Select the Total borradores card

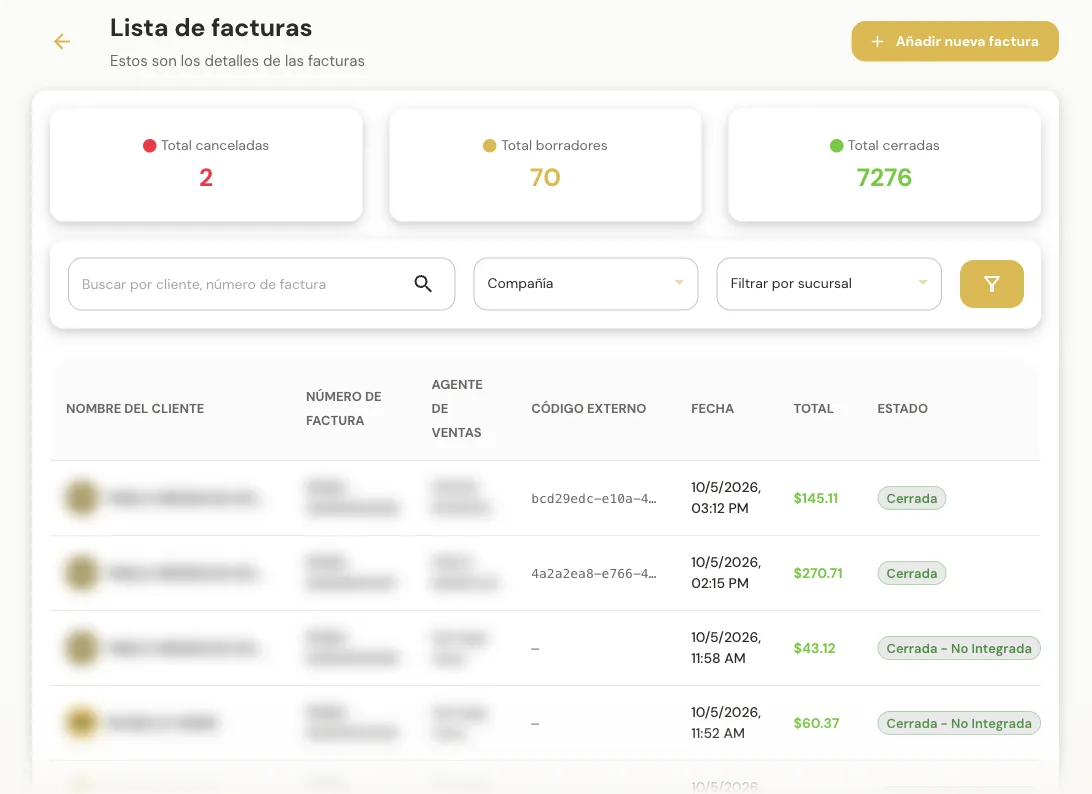pyautogui.click(x=545, y=165)
